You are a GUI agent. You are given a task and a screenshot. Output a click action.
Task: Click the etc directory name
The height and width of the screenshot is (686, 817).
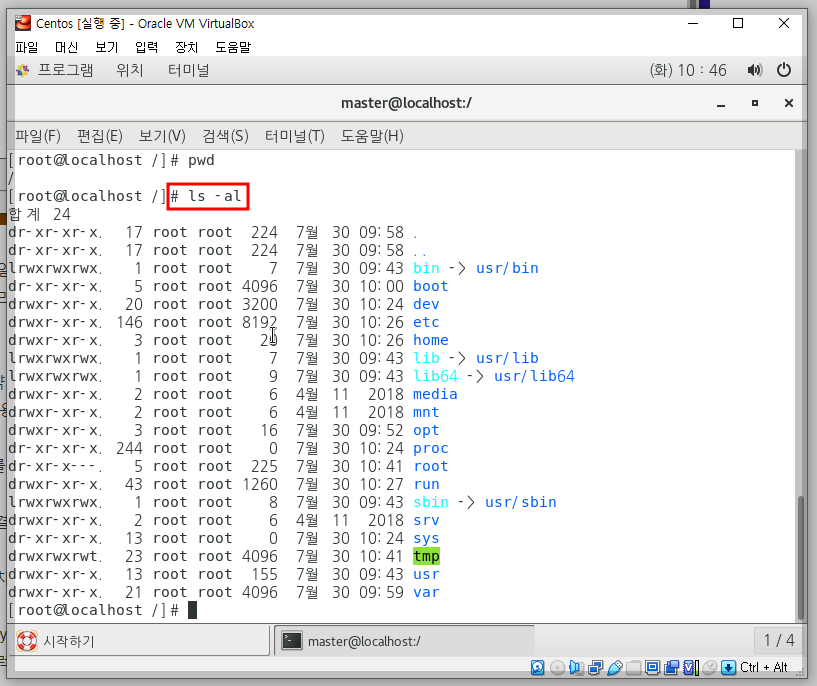click(x=426, y=322)
